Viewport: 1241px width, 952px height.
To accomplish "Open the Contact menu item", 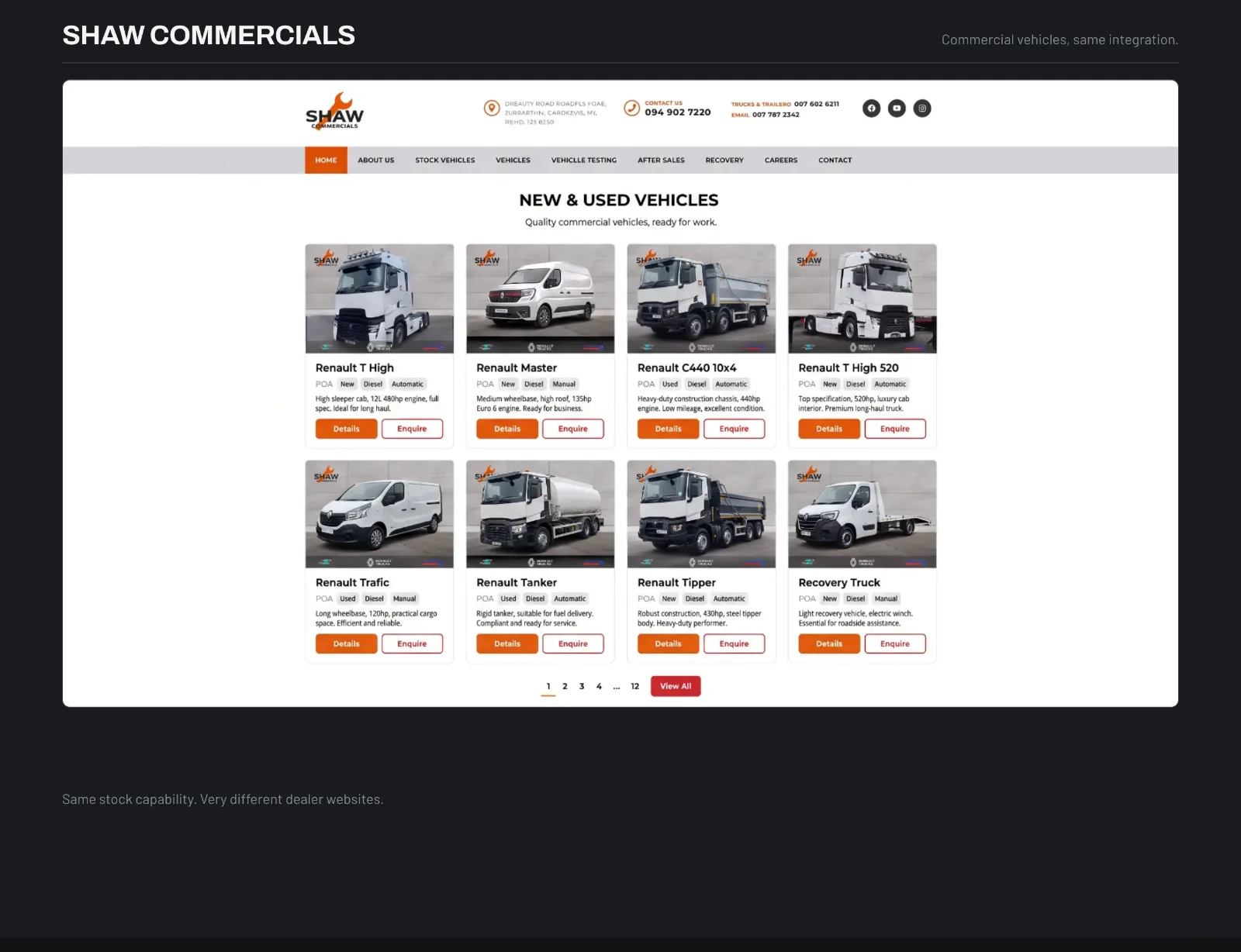I will (x=835, y=160).
